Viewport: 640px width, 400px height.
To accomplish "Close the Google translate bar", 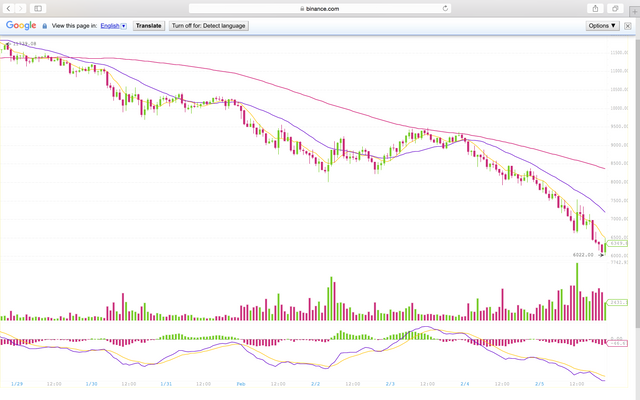I will [x=628, y=26].
